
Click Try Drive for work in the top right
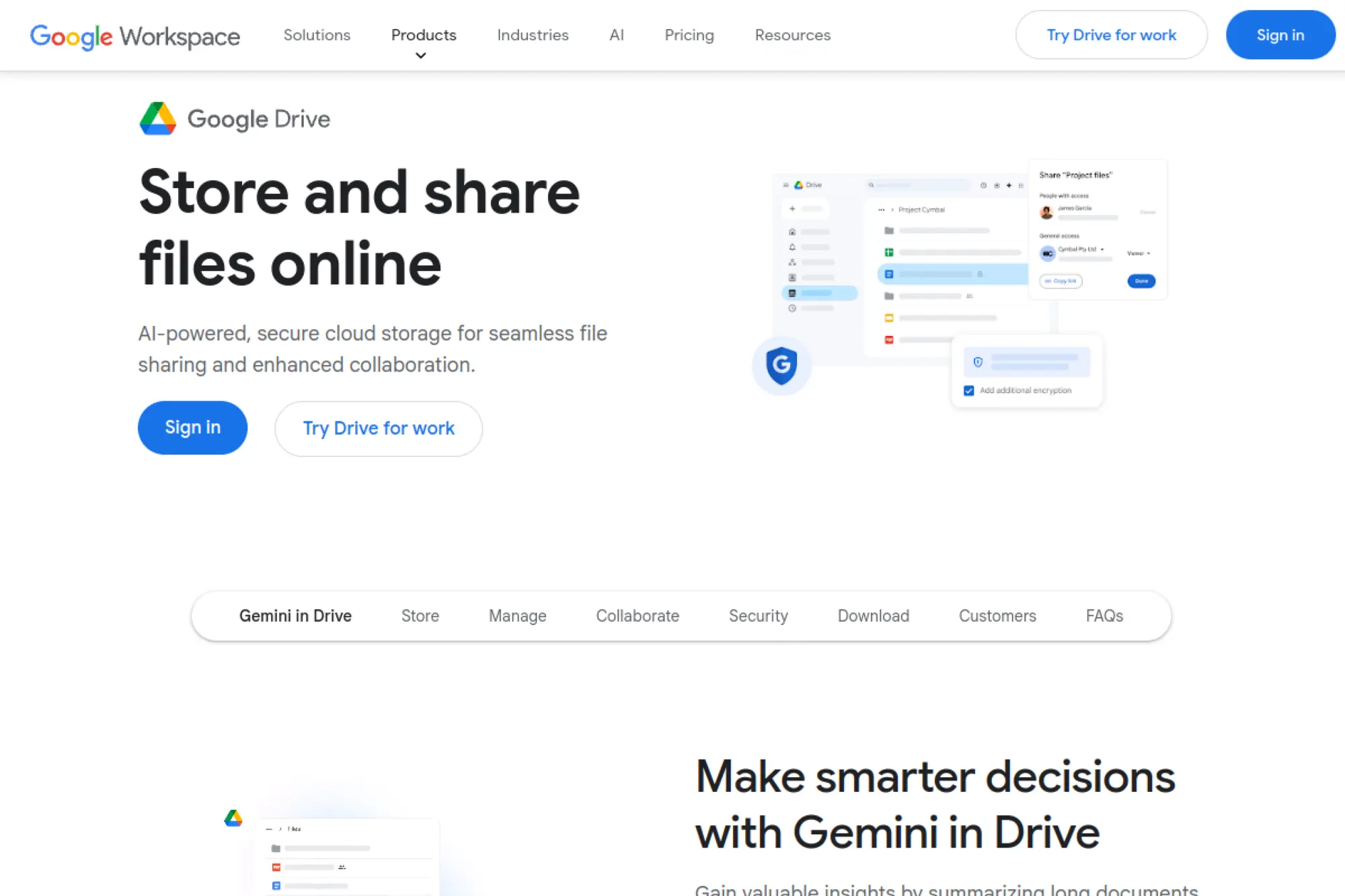1111,35
